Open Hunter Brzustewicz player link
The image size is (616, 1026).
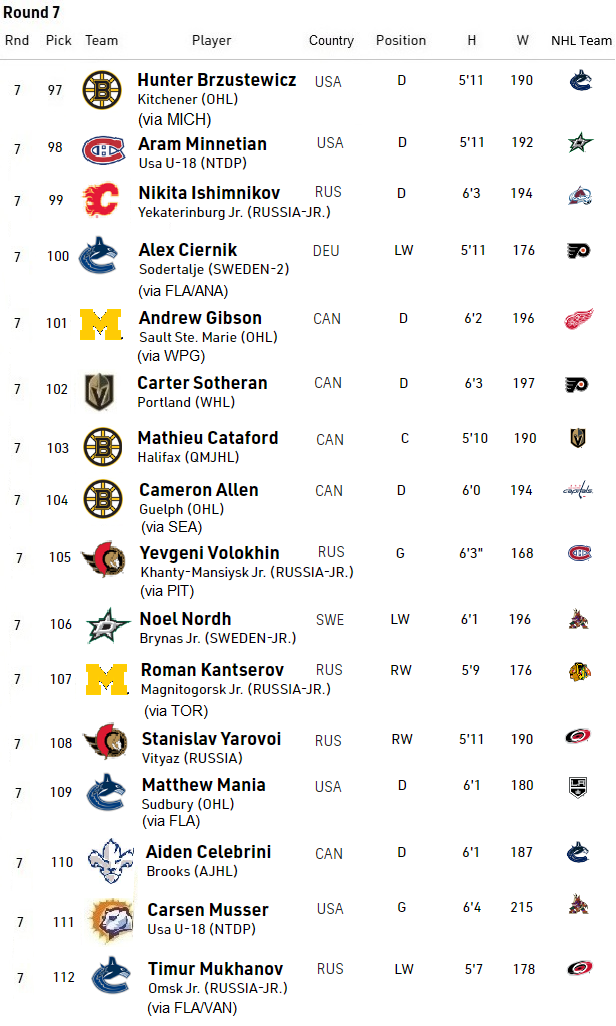pyautogui.click(x=217, y=80)
